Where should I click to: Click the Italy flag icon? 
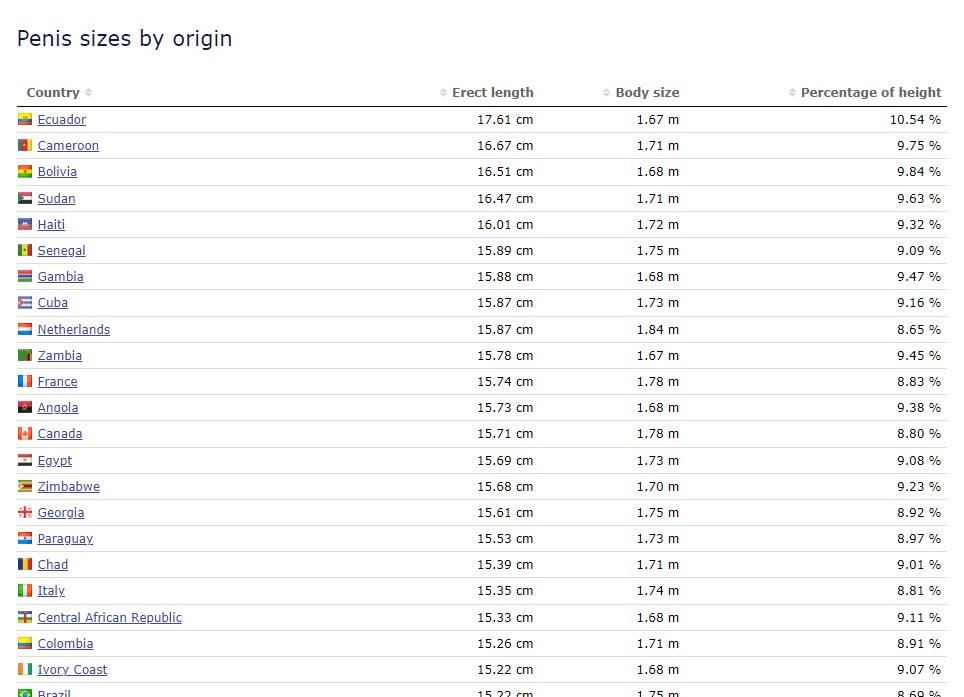(x=25, y=591)
